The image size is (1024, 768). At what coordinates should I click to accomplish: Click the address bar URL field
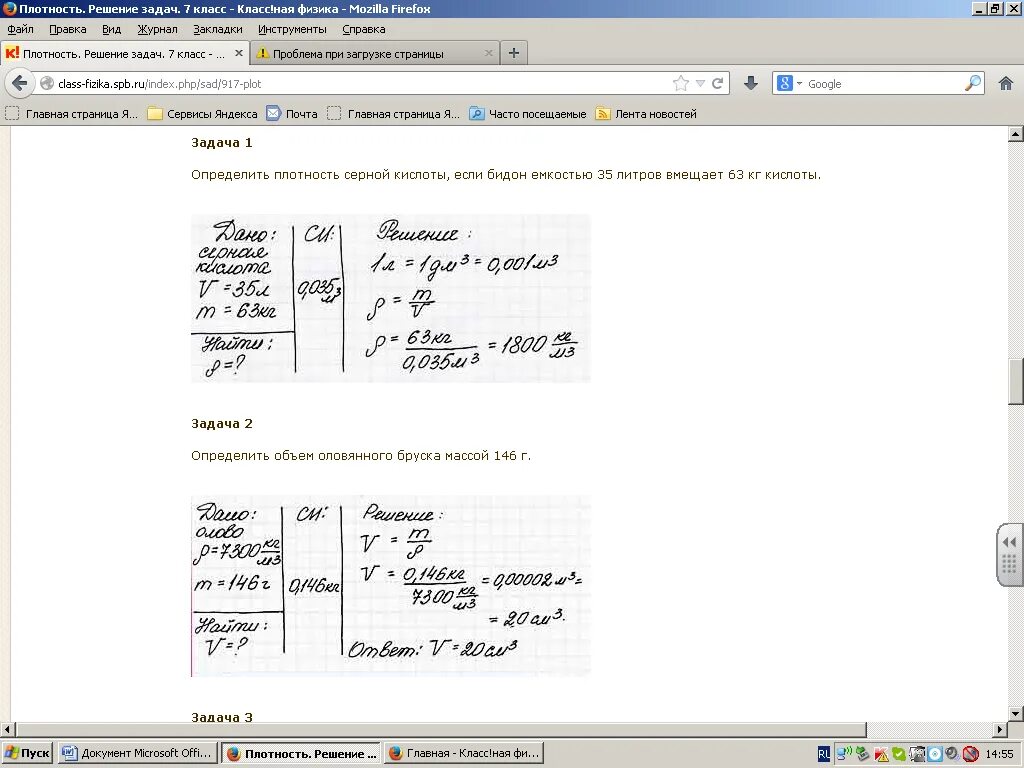coord(362,84)
